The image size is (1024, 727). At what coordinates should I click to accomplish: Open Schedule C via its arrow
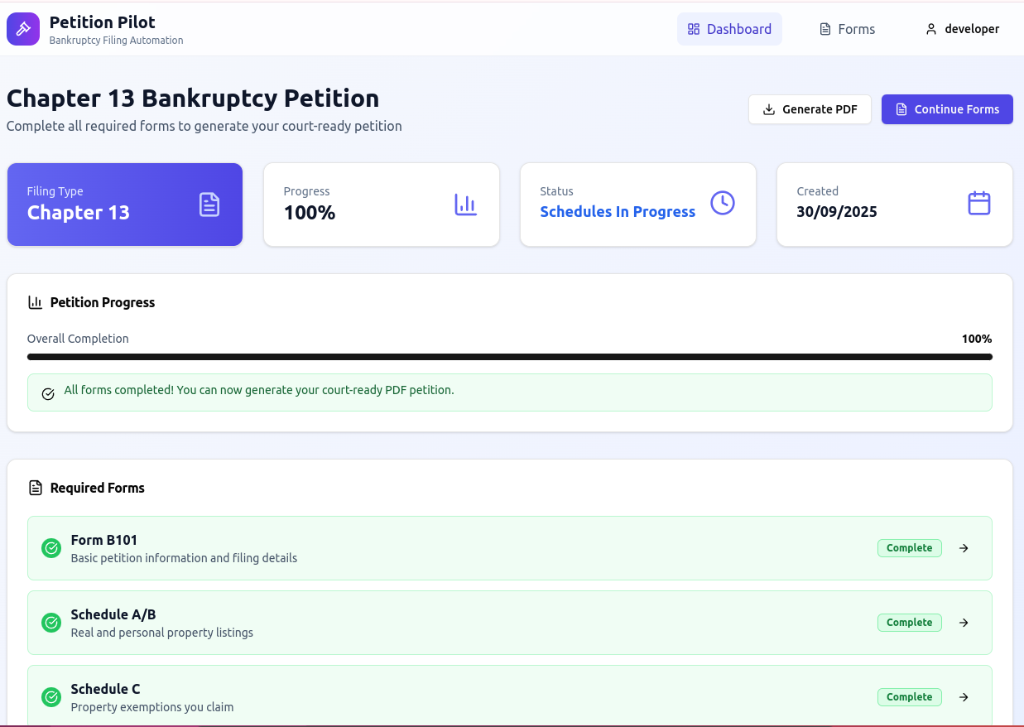click(963, 697)
